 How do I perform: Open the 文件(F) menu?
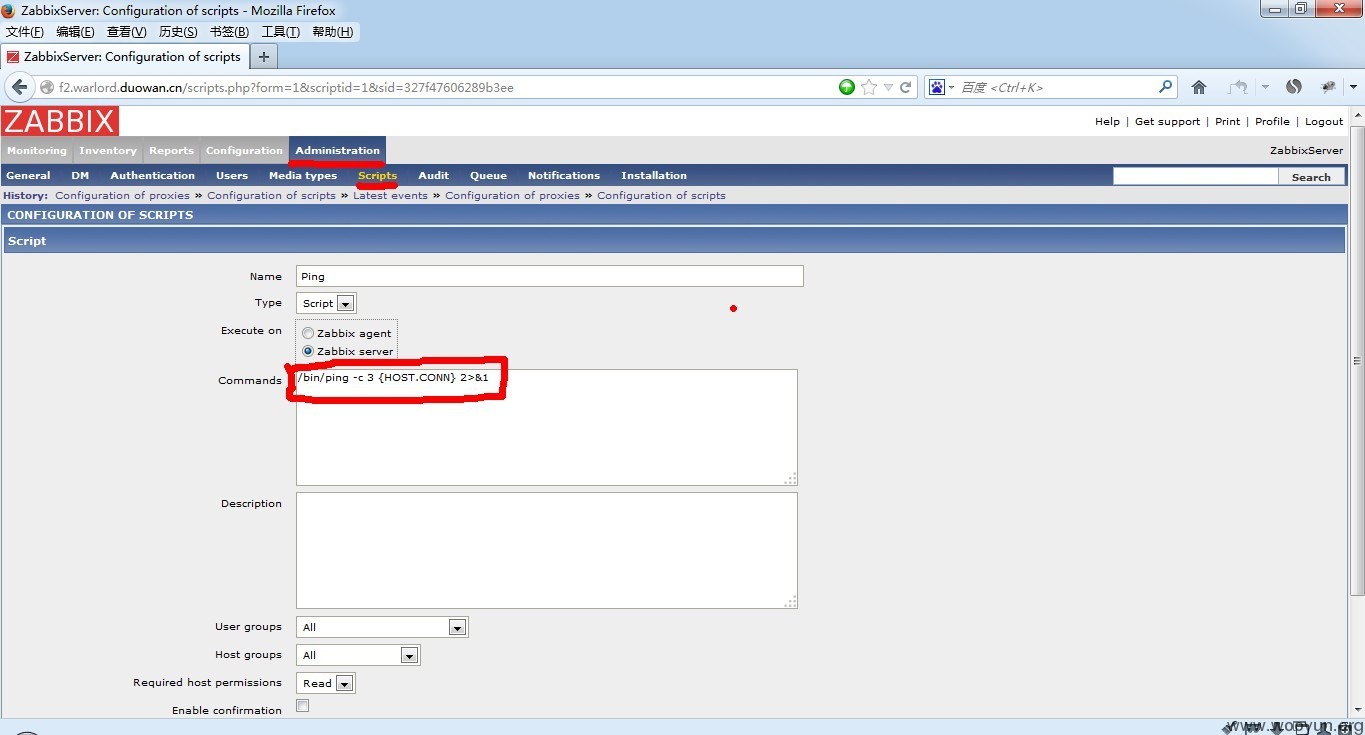25,32
